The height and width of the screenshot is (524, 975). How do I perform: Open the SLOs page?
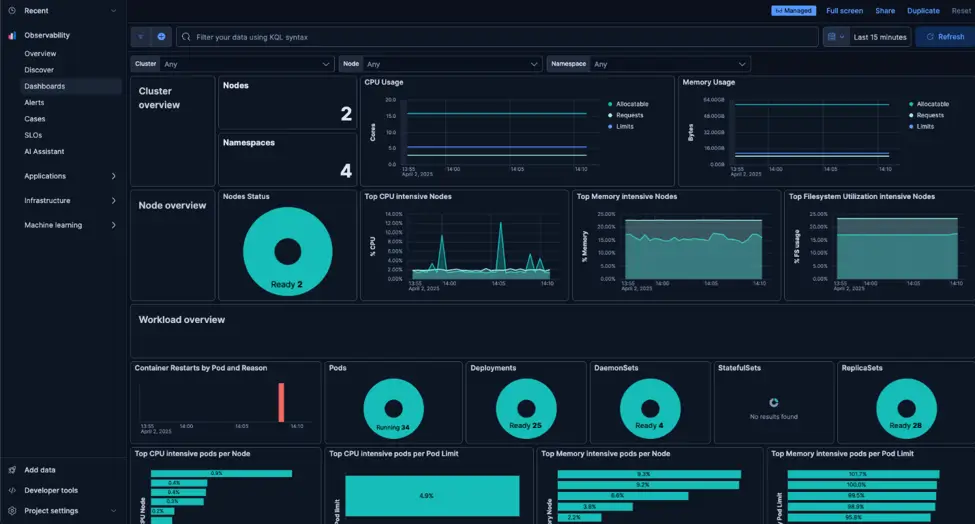(33, 135)
